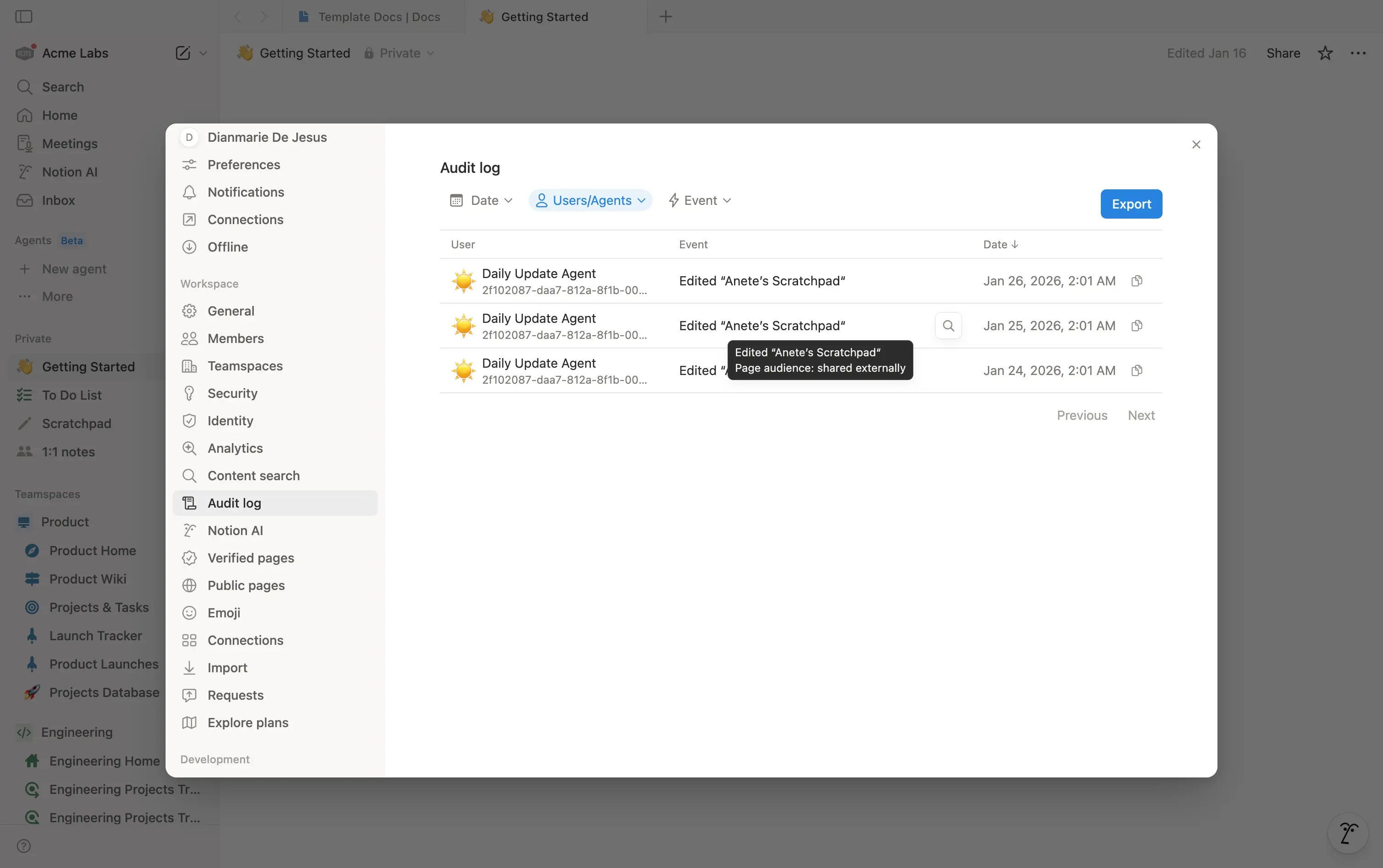Screen dimensions: 1383x868
Task: Open the Security settings section
Action: 232,393
